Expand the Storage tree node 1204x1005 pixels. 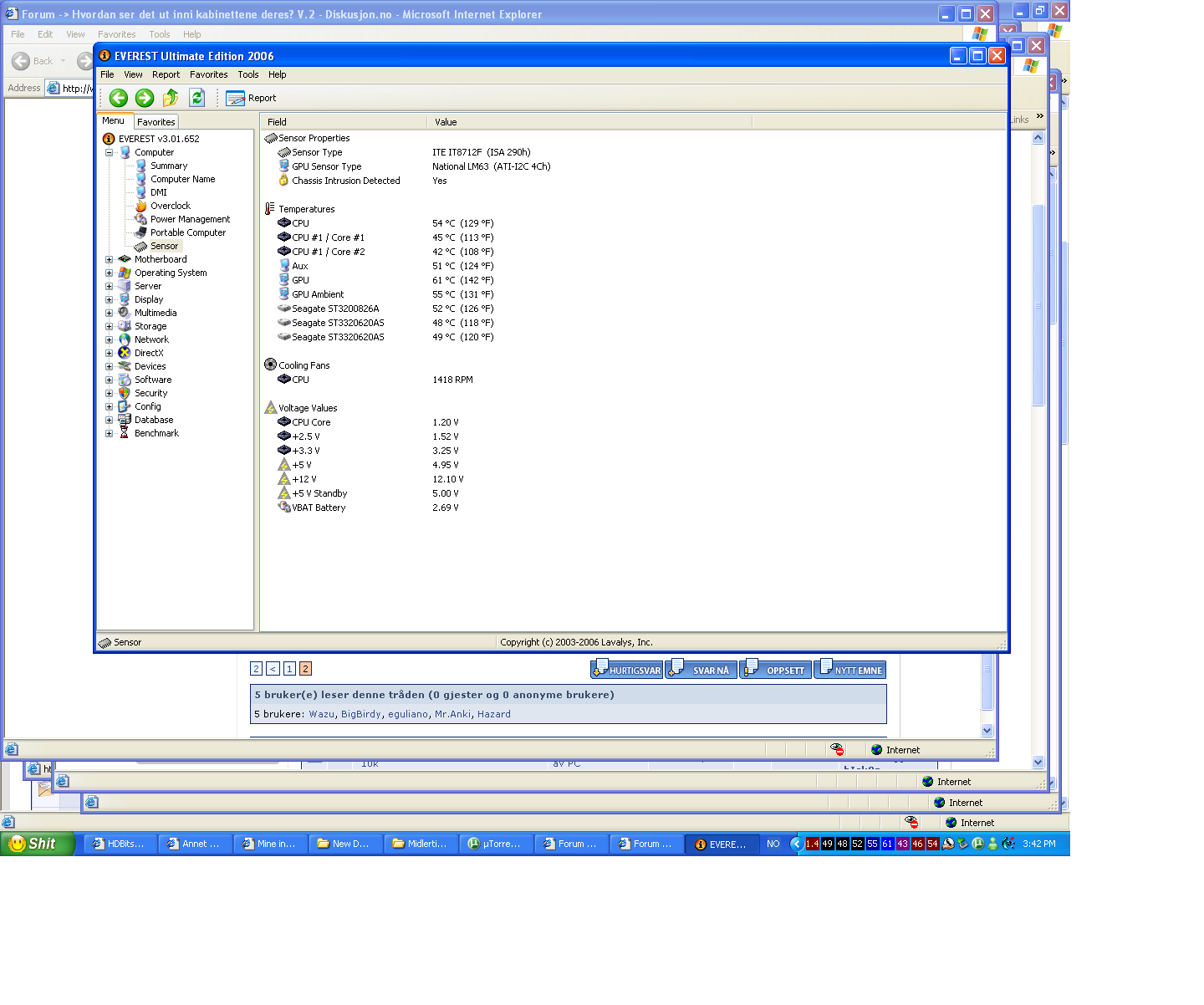pyautogui.click(x=109, y=326)
